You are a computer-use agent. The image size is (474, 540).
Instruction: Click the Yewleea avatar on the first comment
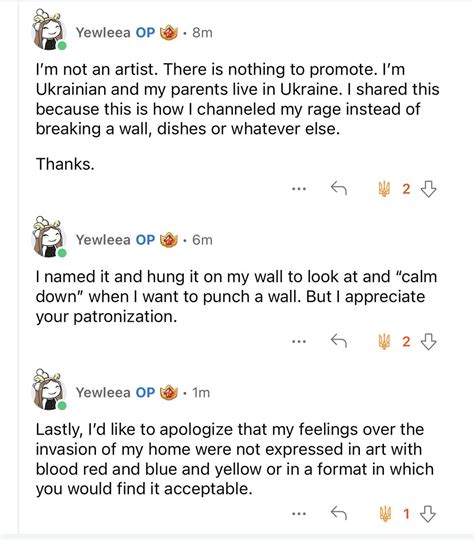[x=49, y=30]
